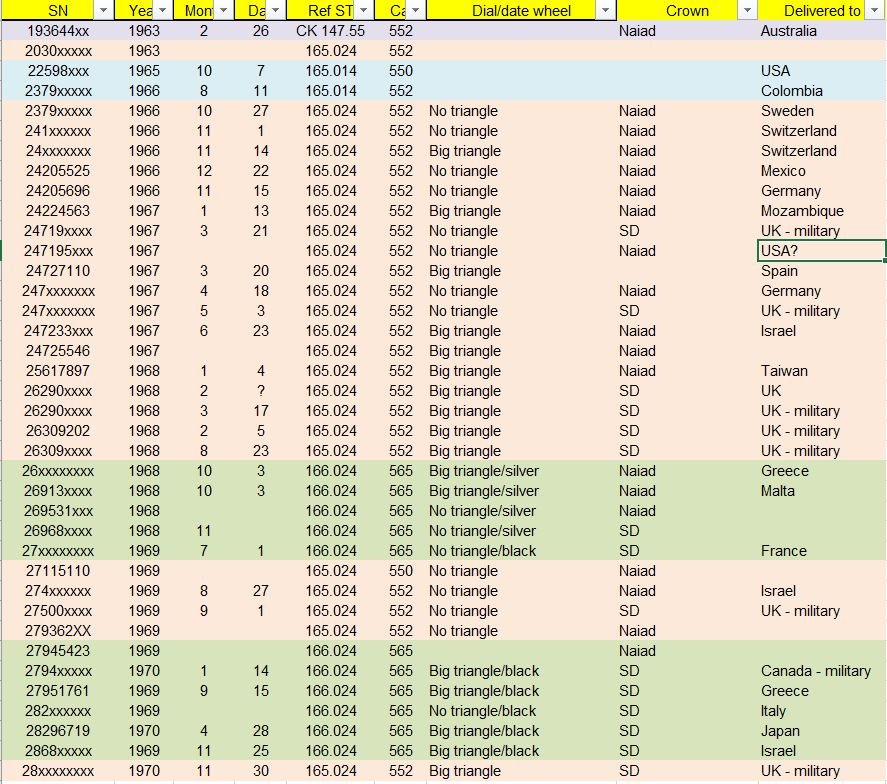Screen dimensions: 887x784
Task: Open the Ref ST filter dropdown
Action: click(x=366, y=11)
